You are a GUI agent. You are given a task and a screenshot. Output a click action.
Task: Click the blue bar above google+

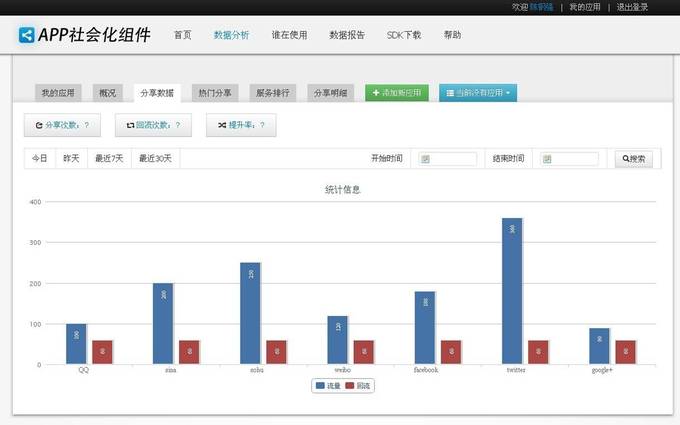[x=599, y=346]
